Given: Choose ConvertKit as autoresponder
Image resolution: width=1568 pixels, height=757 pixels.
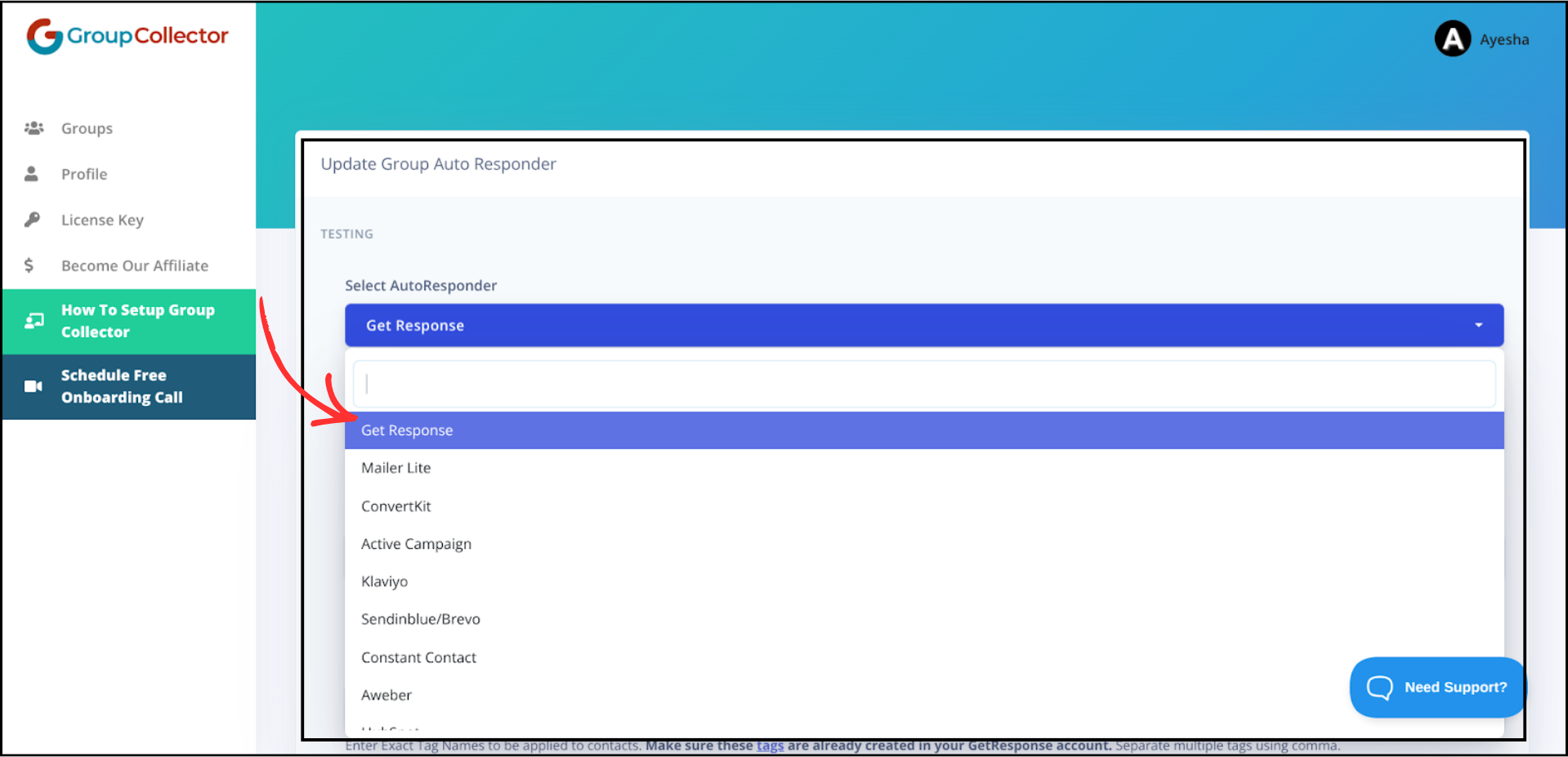Looking at the screenshot, I should pos(396,505).
